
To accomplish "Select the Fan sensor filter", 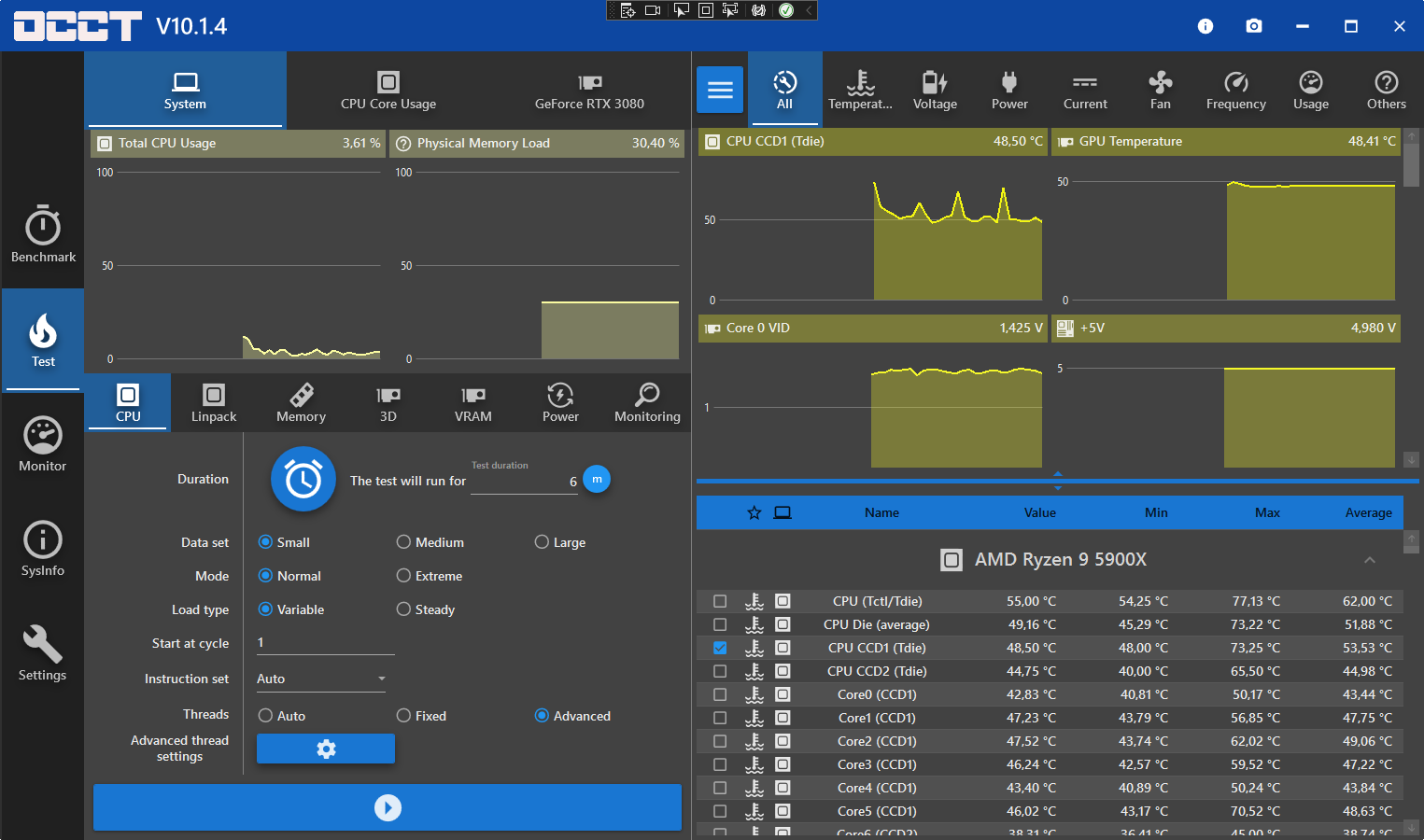I will pyautogui.click(x=1160, y=91).
